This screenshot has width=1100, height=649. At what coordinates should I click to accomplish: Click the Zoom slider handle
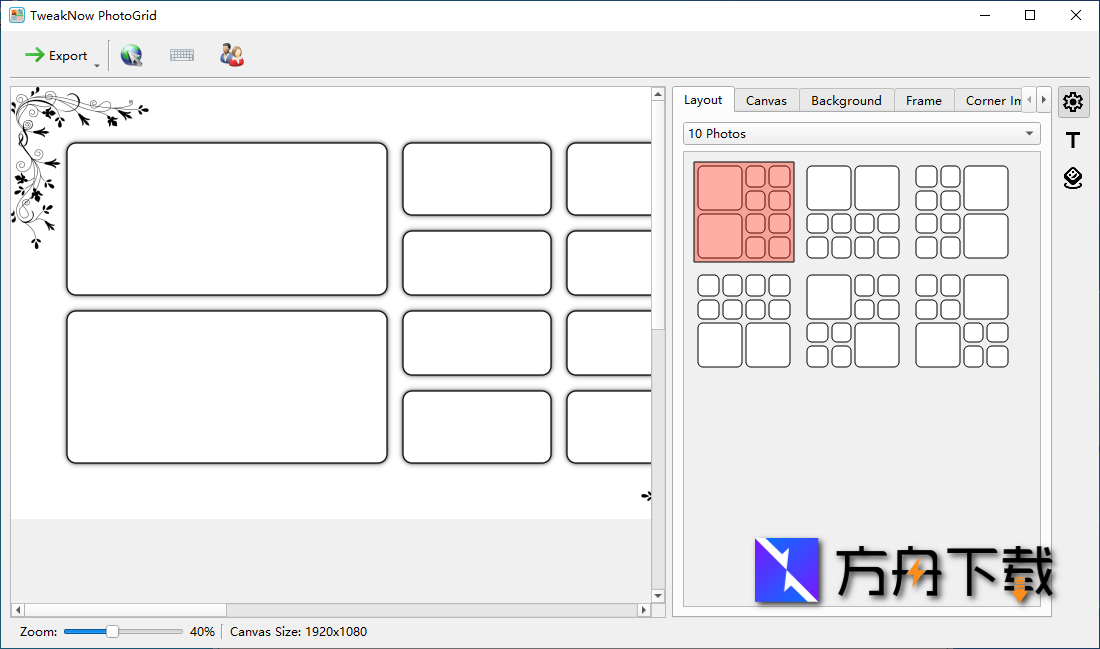(x=112, y=632)
